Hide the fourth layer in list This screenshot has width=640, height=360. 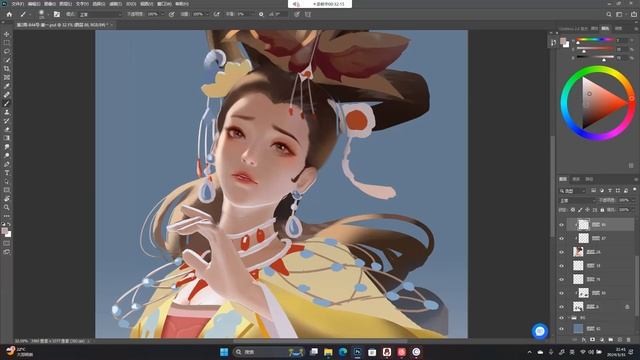click(x=561, y=266)
